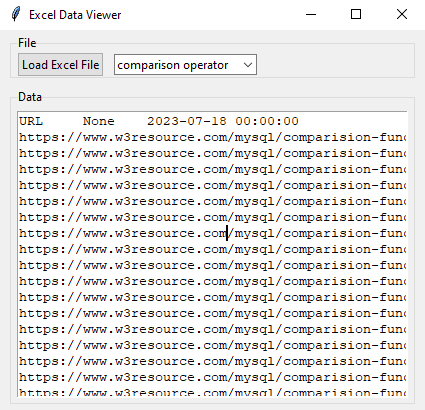Click the feather app icon in the title bar

tap(16, 14)
